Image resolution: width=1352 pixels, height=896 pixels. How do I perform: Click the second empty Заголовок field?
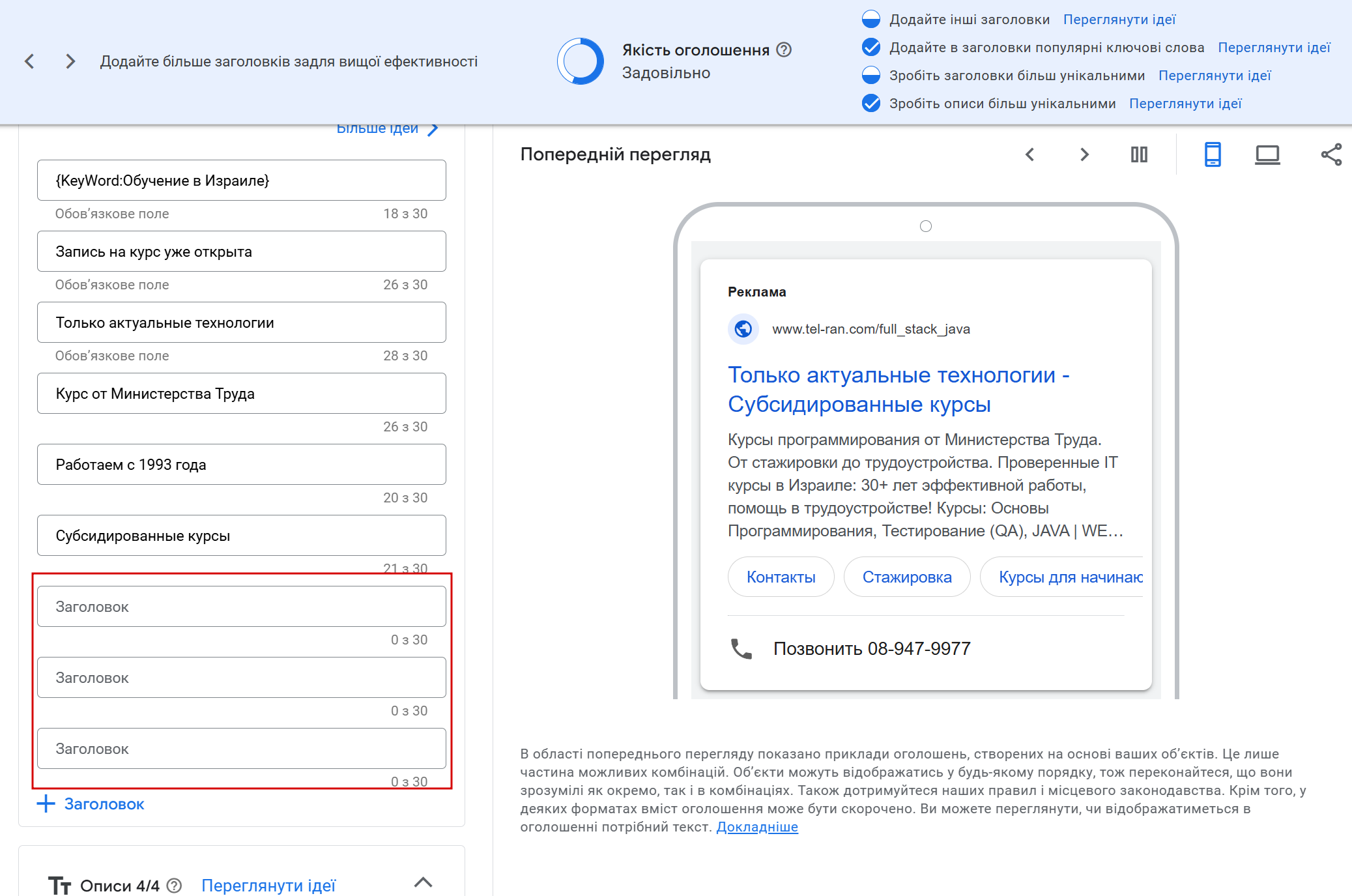tap(242, 678)
